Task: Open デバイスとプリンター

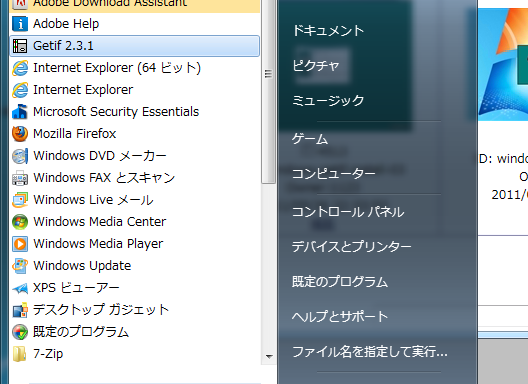Action: click(351, 247)
